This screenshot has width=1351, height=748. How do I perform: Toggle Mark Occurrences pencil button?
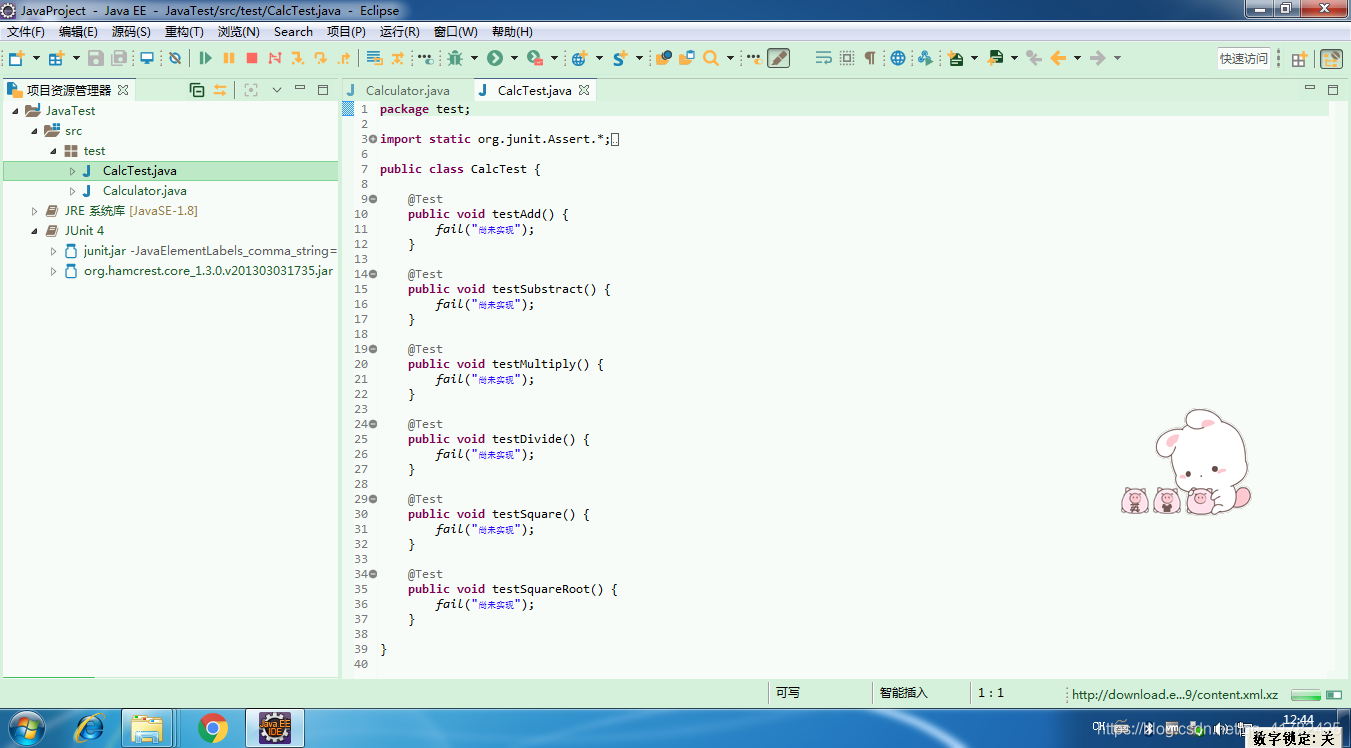pyautogui.click(x=778, y=58)
